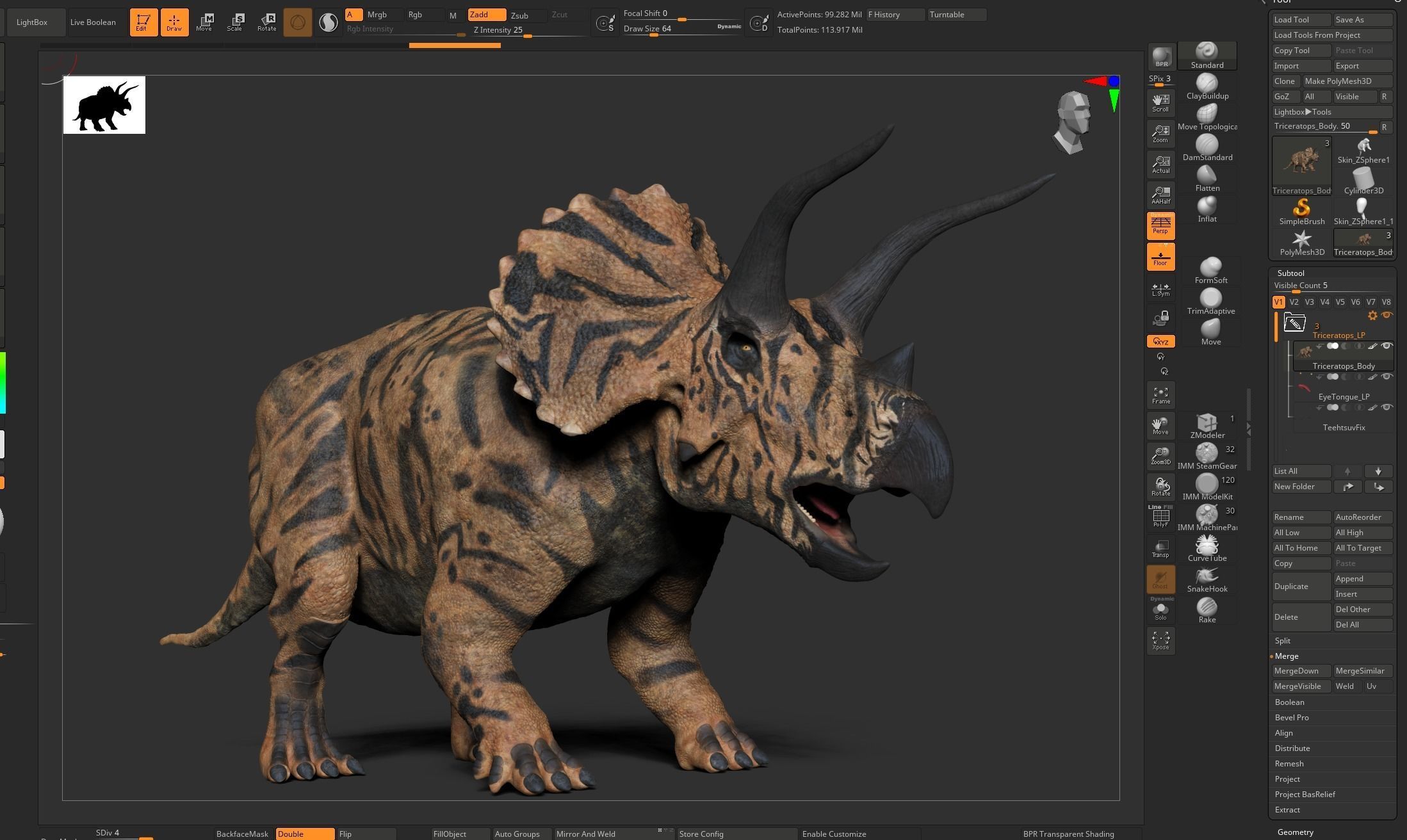Select the Rake brush
The height and width of the screenshot is (840, 1407).
tap(1207, 610)
